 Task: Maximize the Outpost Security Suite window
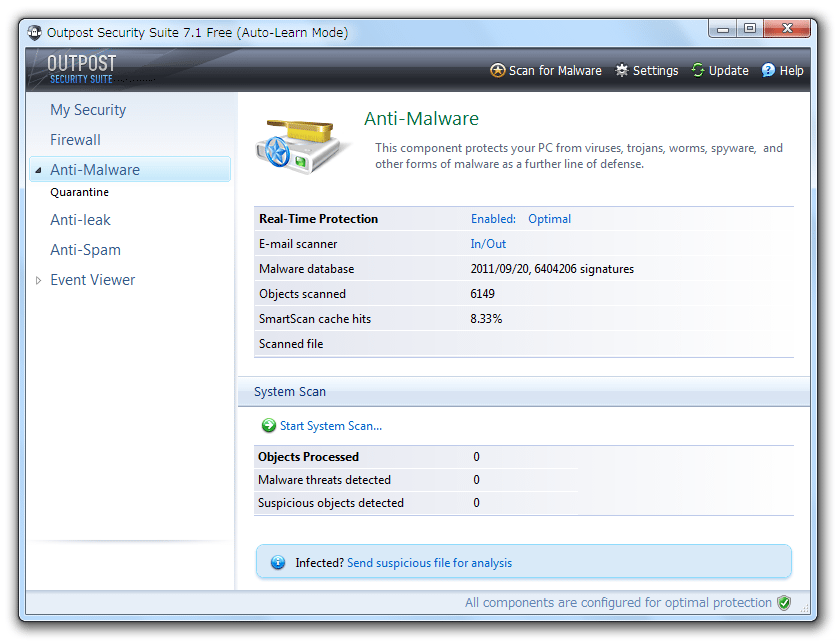click(x=750, y=29)
